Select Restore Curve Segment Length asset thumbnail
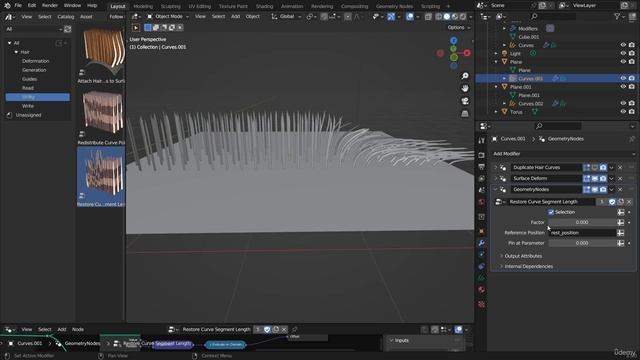 101,177
